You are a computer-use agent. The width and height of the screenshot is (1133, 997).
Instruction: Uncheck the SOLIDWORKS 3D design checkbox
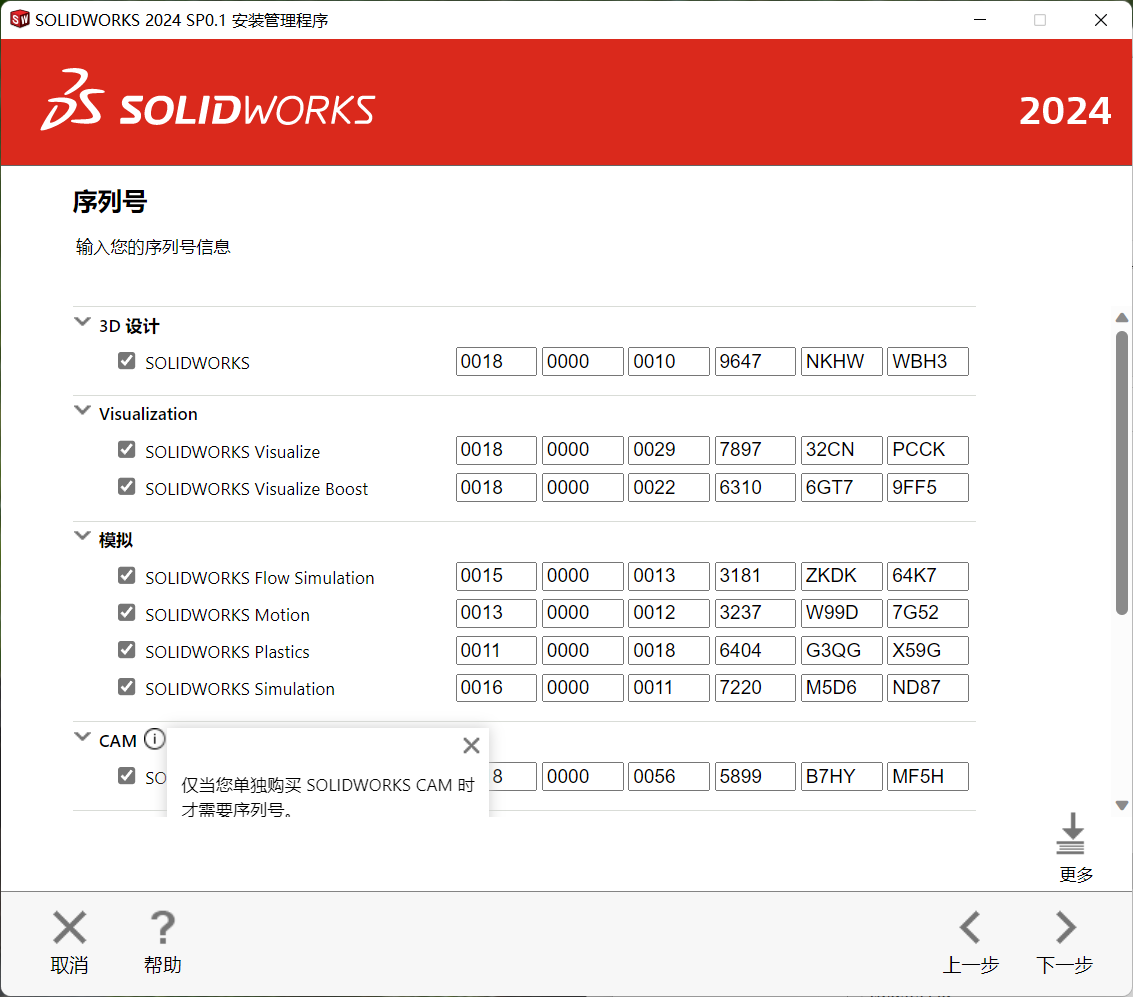pos(127,361)
